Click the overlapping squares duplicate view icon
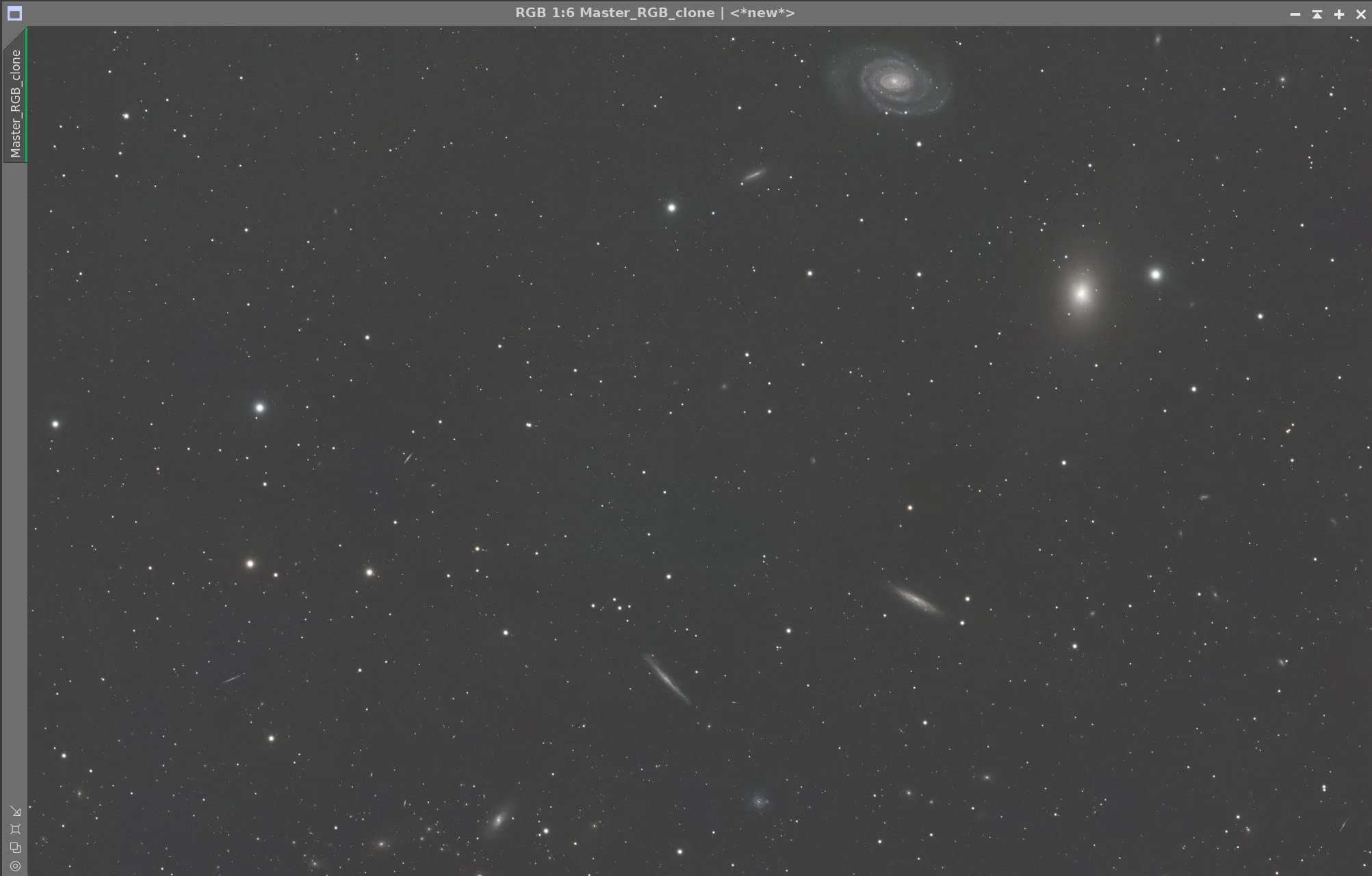1372x876 pixels. pyautogui.click(x=16, y=848)
